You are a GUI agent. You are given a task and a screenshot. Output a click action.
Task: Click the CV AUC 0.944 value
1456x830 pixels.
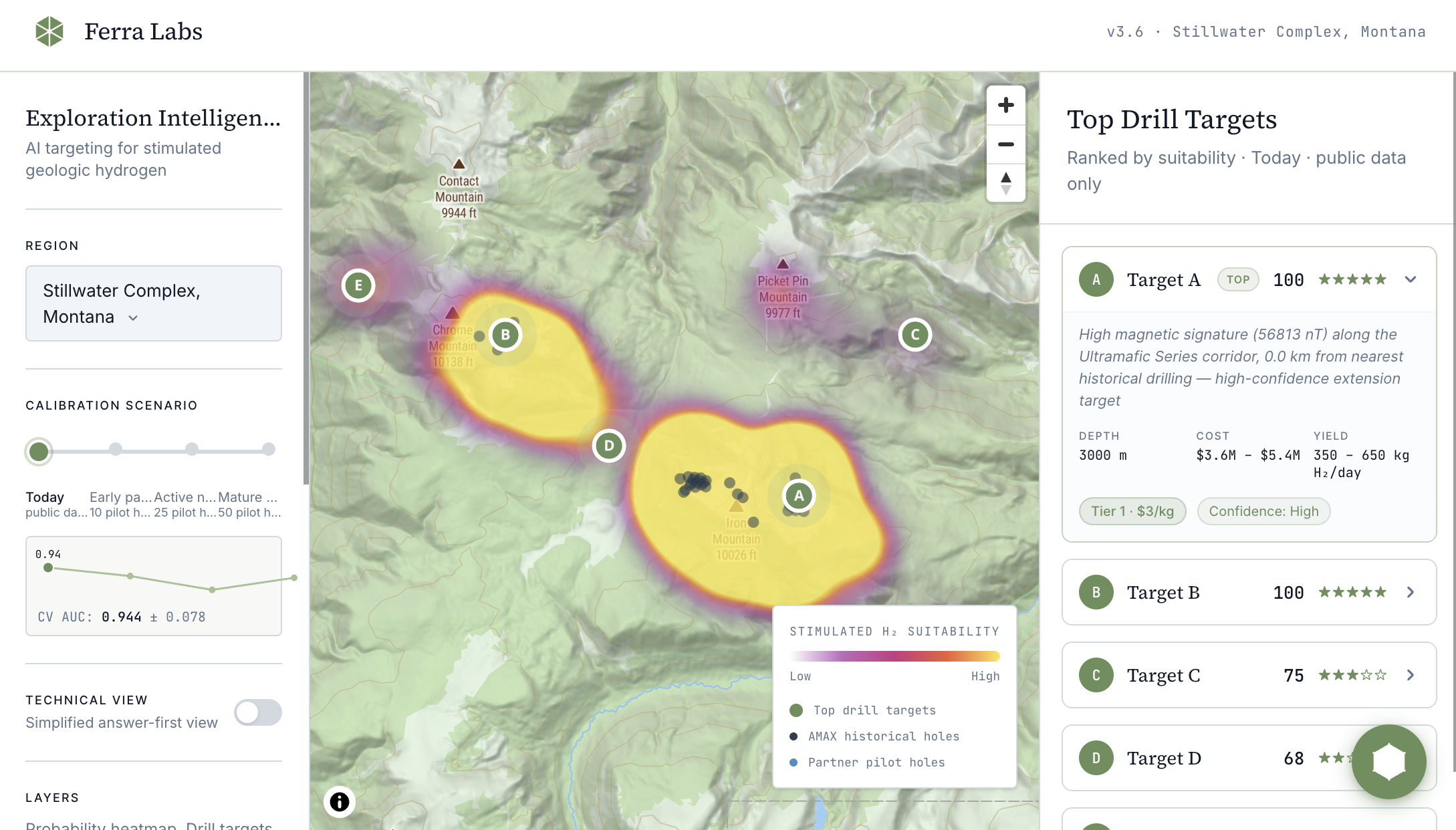pos(121,617)
